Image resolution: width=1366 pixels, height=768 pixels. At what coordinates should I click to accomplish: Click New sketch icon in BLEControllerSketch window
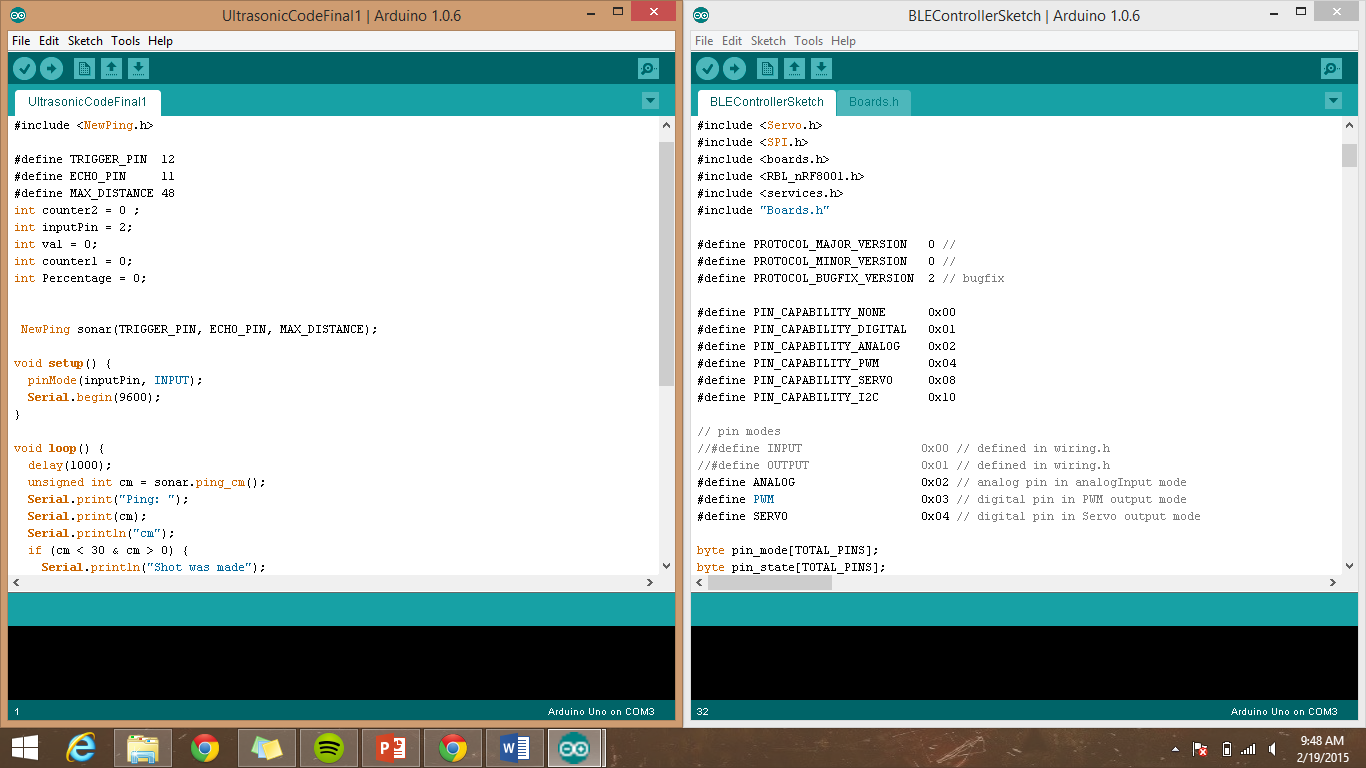coord(768,68)
